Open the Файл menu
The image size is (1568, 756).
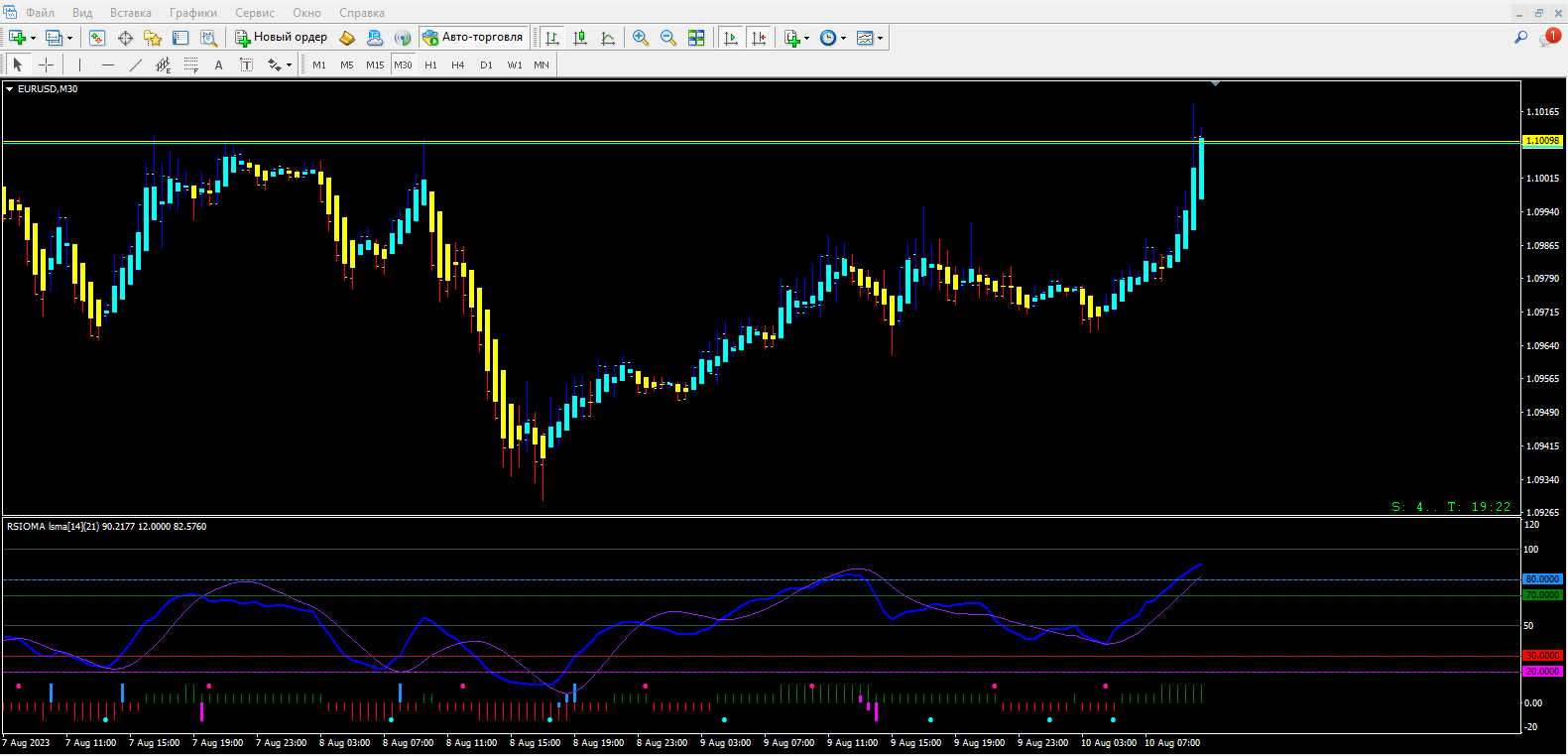(40, 13)
